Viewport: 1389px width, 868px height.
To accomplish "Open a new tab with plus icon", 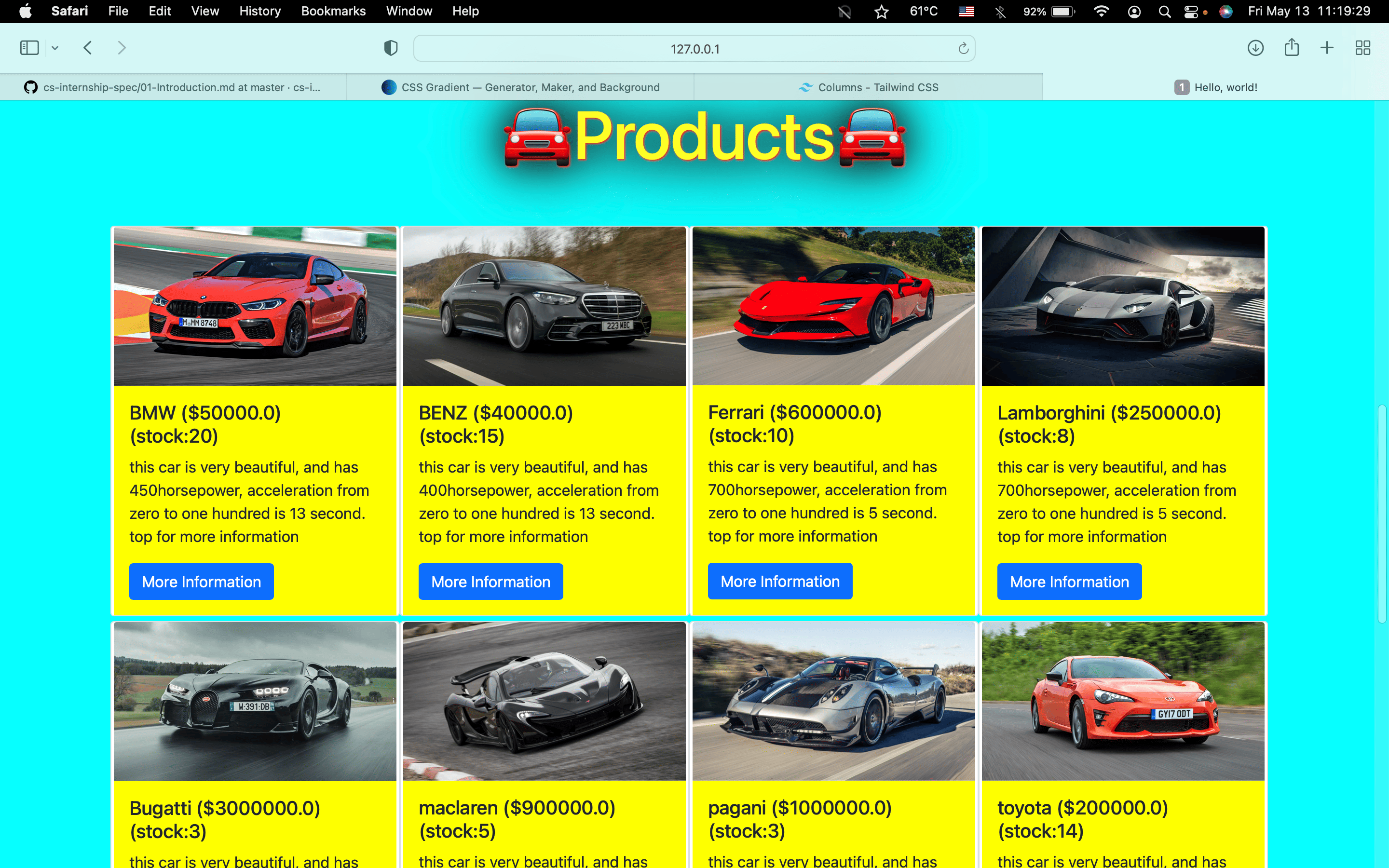I will [1326, 48].
